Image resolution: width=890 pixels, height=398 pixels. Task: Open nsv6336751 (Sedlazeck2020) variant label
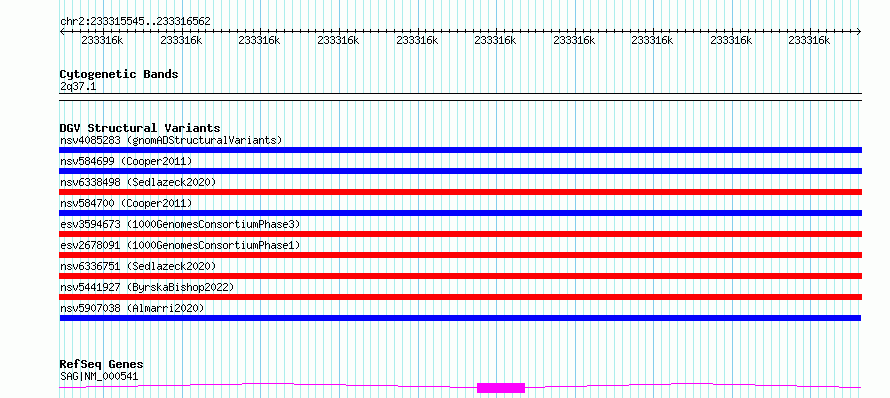[x=138, y=266]
